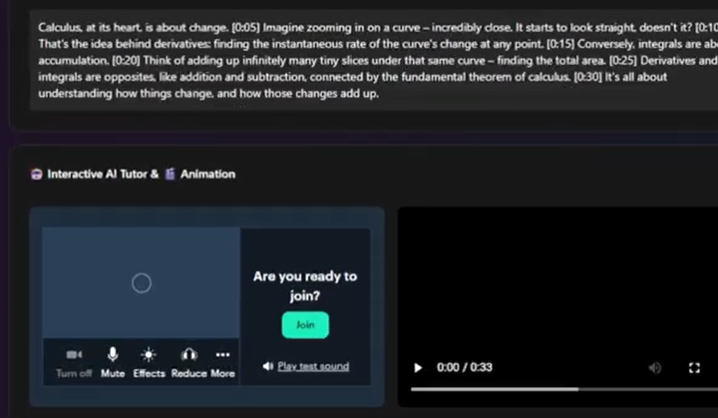Image resolution: width=718 pixels, height=418 pixels.
Task: Click the 'Are you ready to join?' text
Action: 305,286
